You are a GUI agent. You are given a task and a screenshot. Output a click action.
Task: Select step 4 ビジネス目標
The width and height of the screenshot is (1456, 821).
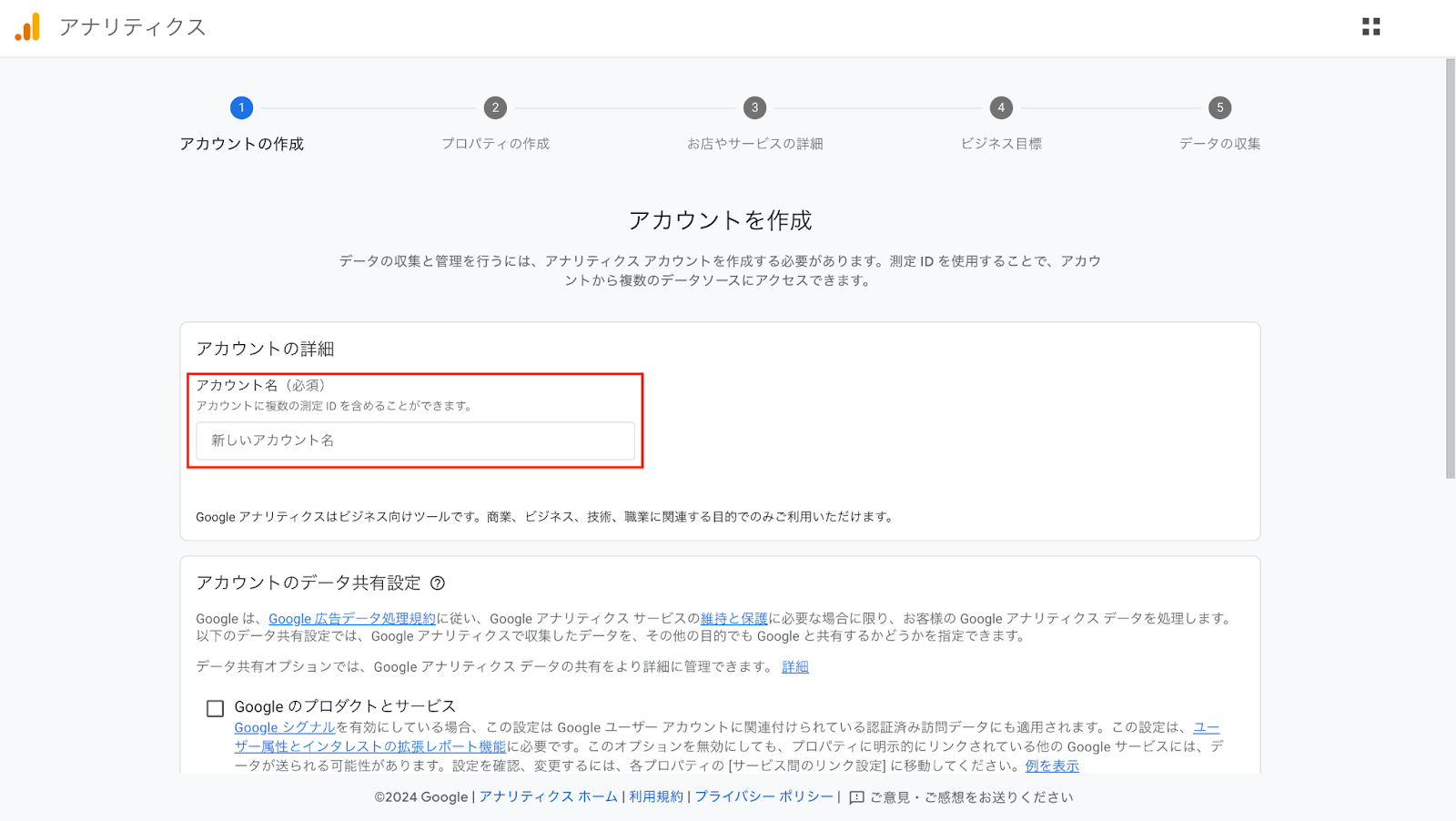coord(1001,107)
